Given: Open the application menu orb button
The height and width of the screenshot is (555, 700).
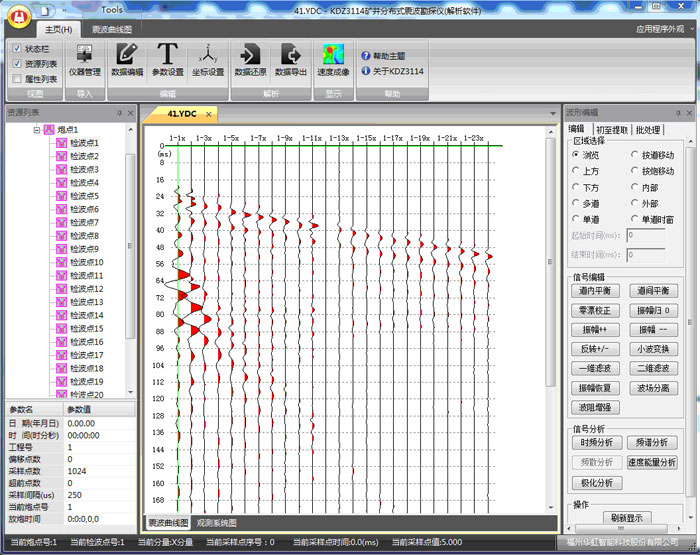Looking at the screenshot, I should pyautogui.click(x=20, y=18).
